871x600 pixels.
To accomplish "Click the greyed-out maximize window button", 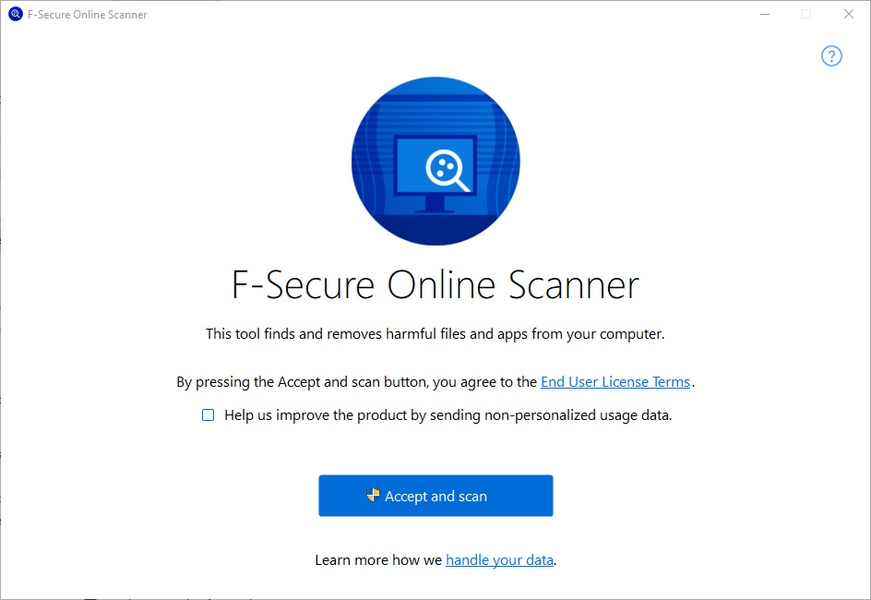I will point(806,14).
